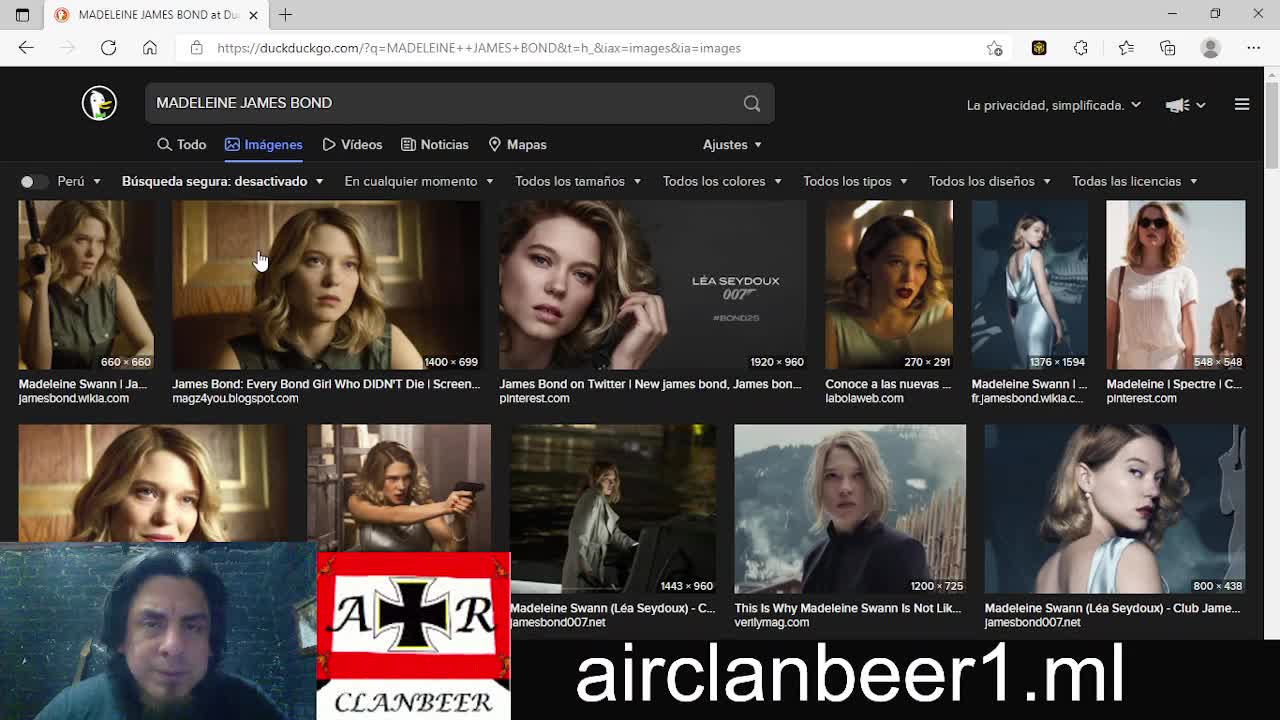Open the 1443 × 960 dark scene thumbnail
Screen dimensions: 1280x720
(613, 509)
